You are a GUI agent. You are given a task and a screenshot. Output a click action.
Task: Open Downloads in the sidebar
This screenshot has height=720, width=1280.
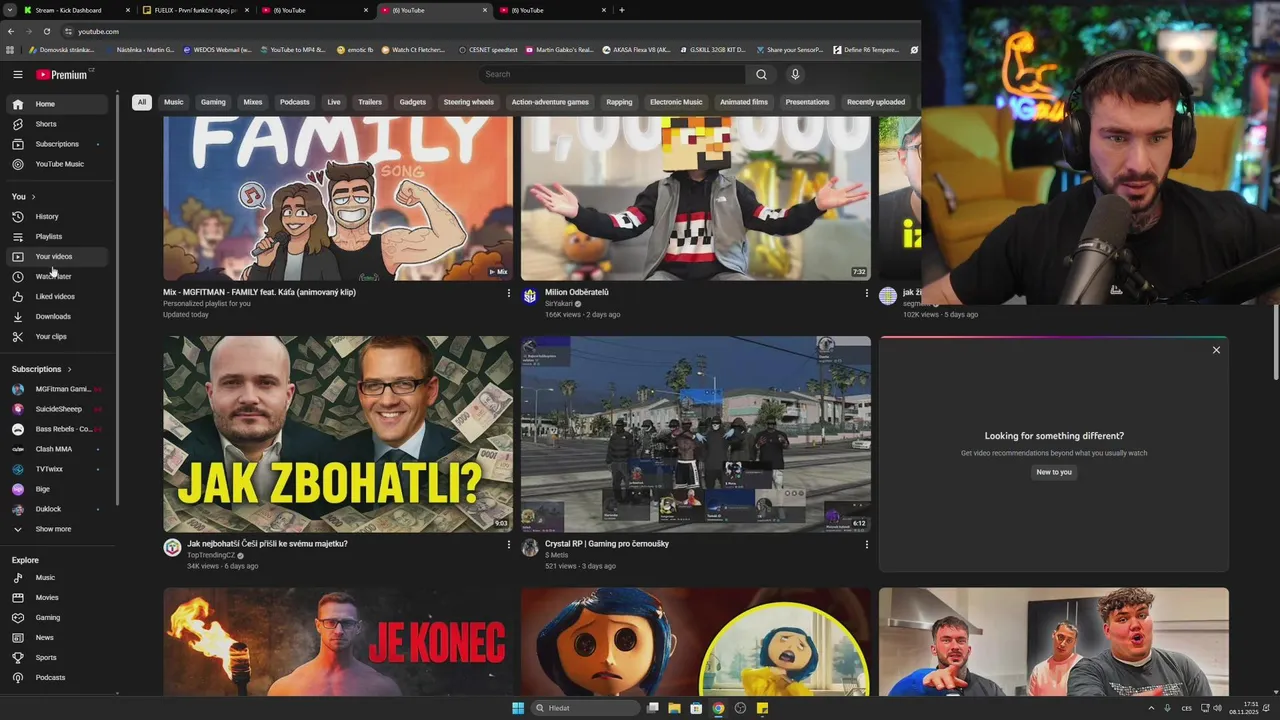[57, 316]
